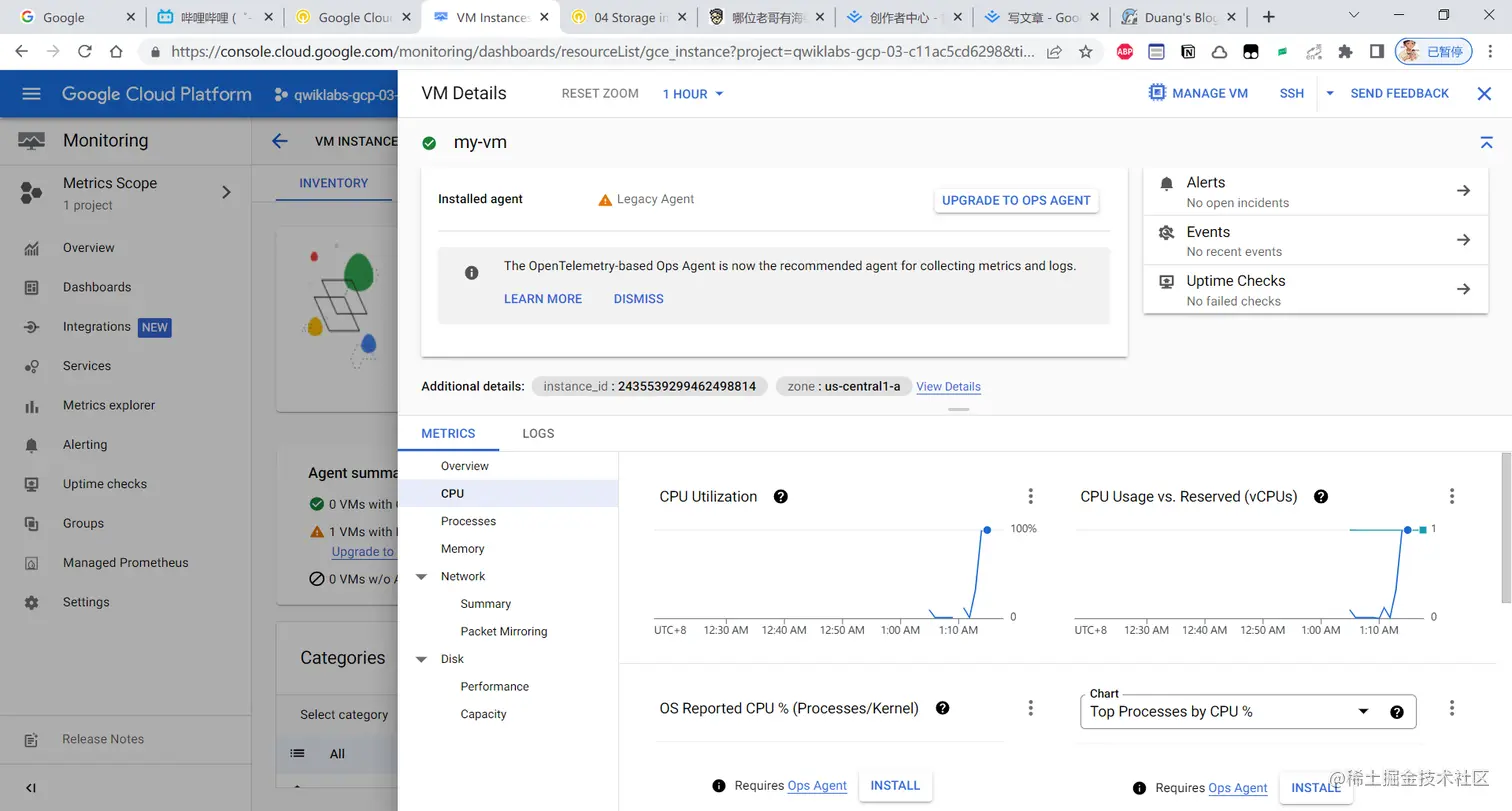Open the SSH options dropdown arrow
The width and height of the screenshot is (1512, 811).
[x=1330, y=93]
